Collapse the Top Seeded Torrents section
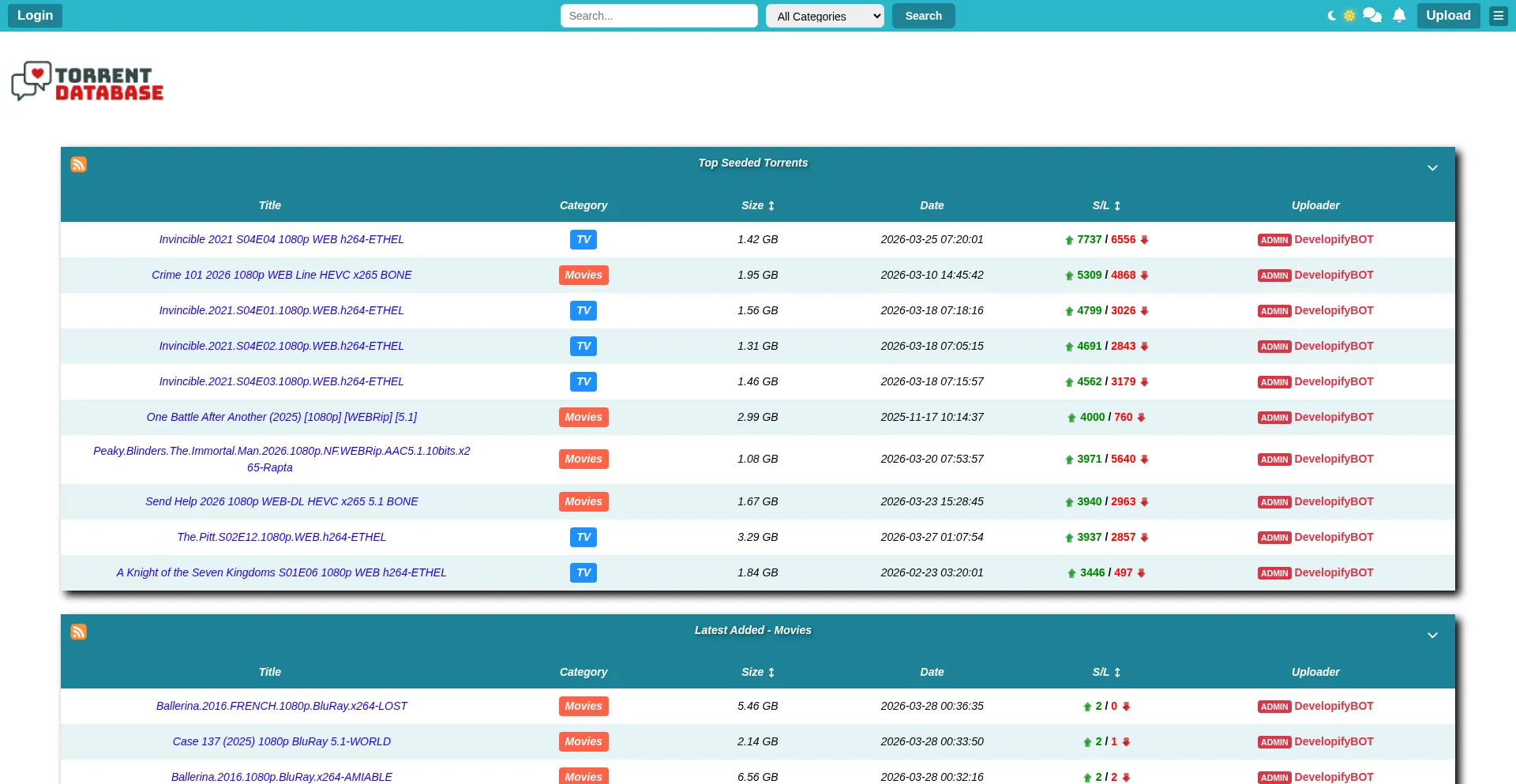Screen dimensions: 1516x784 pyautogui.click(x=1432, y=167)
